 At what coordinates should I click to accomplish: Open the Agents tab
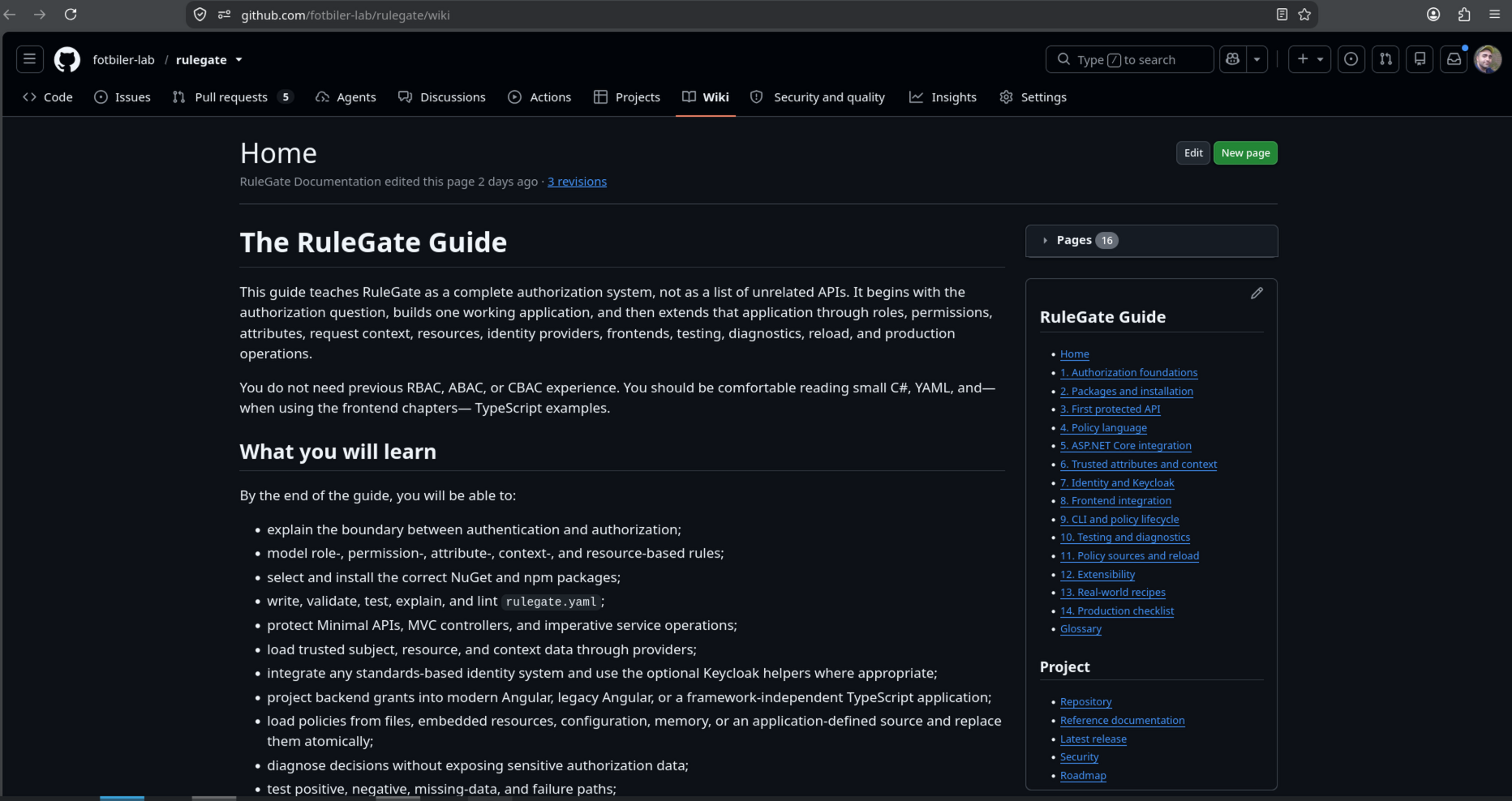click(x=346, y=97)
